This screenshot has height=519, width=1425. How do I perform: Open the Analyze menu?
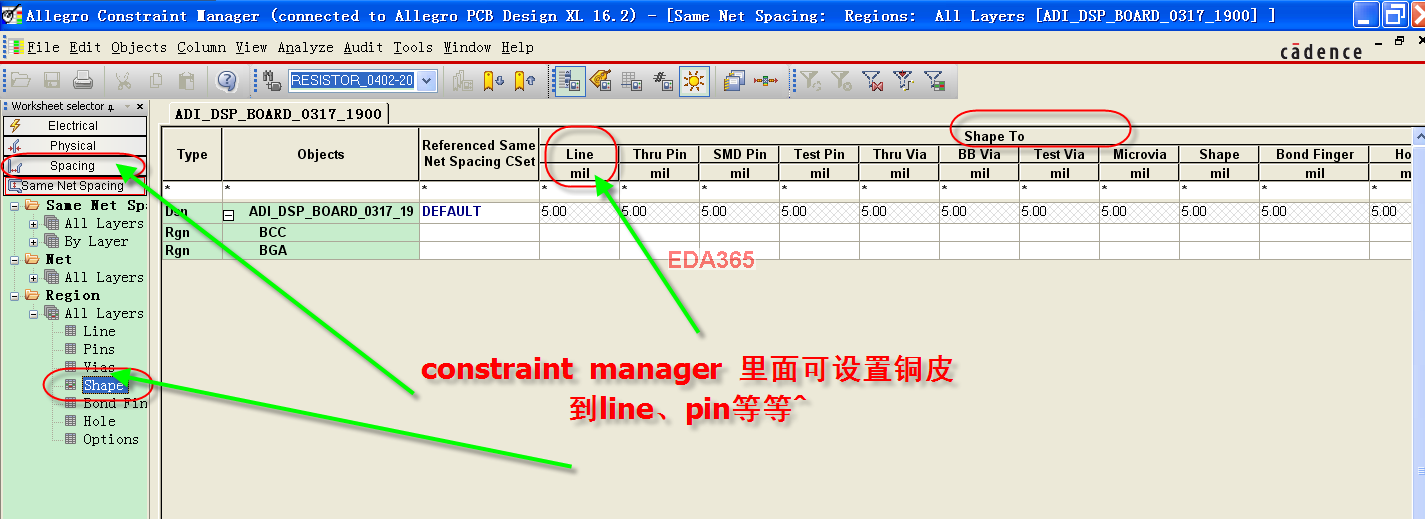pos(306,47)
